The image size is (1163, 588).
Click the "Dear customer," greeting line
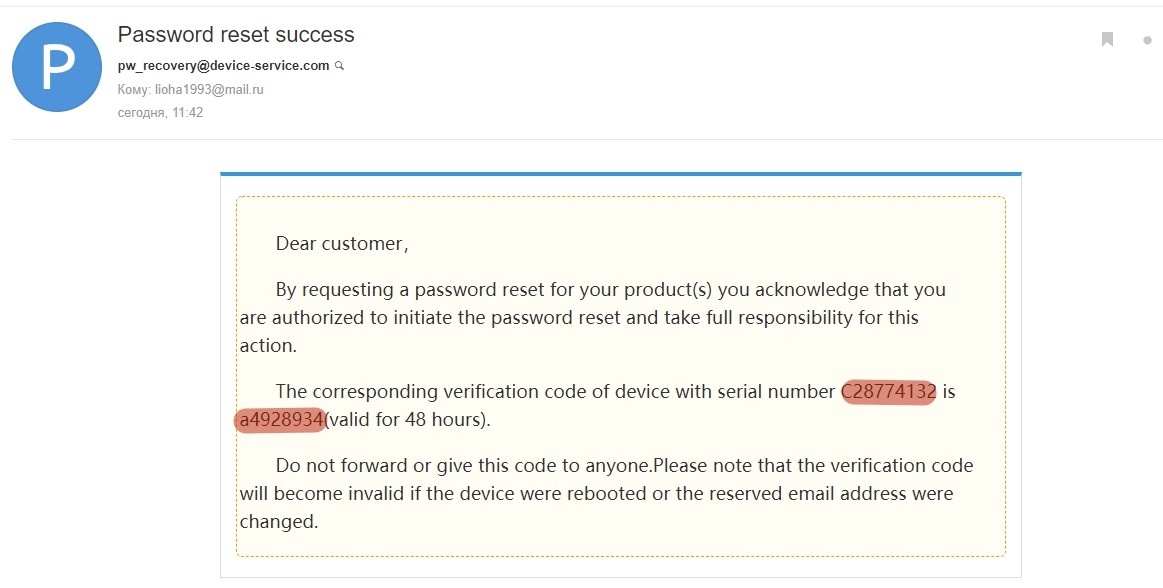coord(342,244)
